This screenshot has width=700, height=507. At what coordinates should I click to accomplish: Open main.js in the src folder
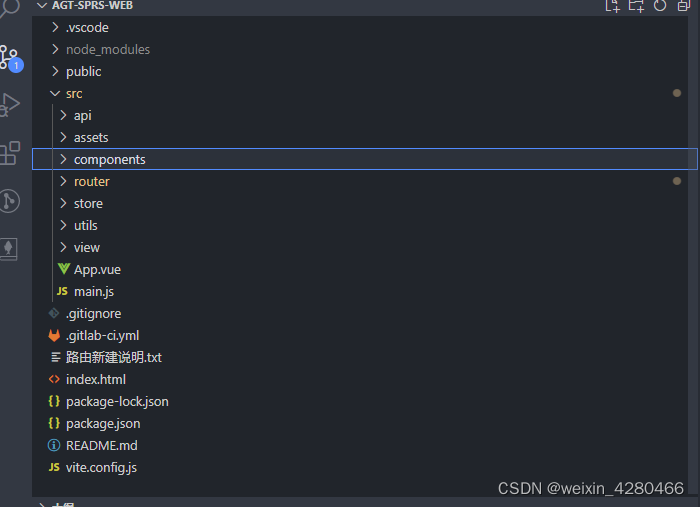(x=94, y=291)
